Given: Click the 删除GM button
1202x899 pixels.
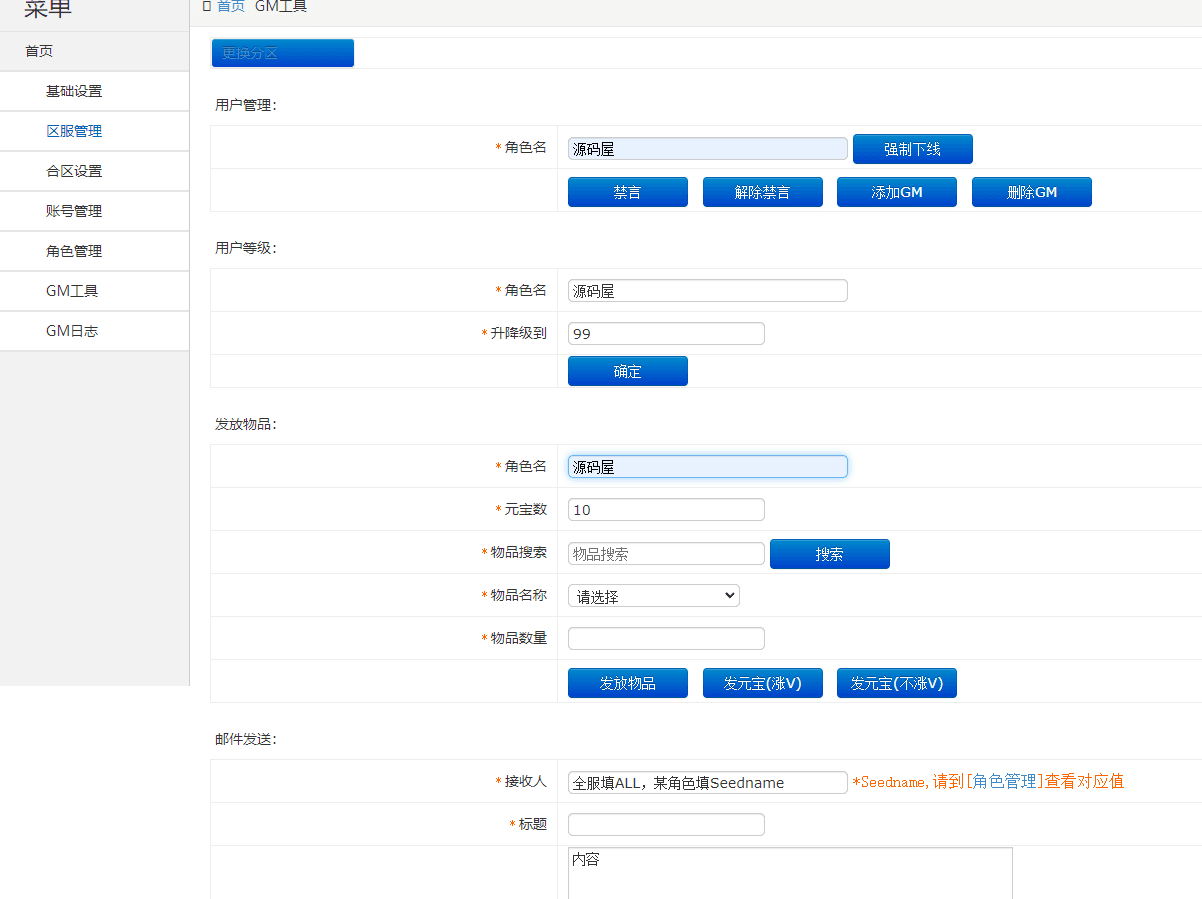Looking at the screenshot, I should pos(1031,191).
